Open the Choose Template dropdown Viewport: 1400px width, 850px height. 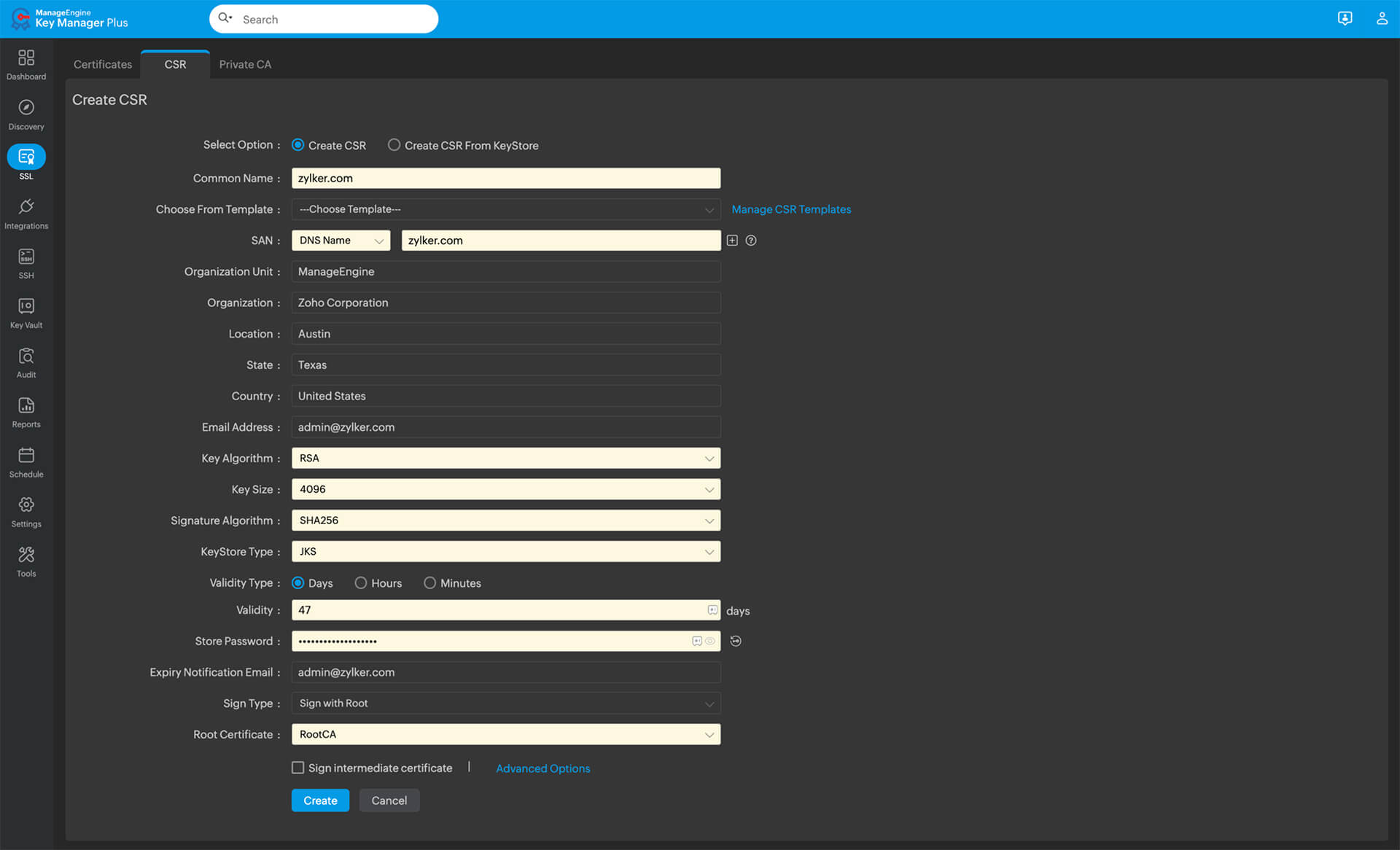(x=505, y=209)
